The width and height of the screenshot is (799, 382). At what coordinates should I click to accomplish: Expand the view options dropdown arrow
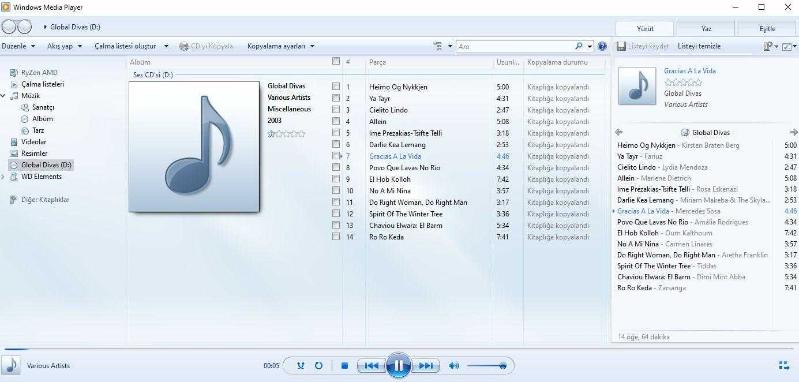450,46
